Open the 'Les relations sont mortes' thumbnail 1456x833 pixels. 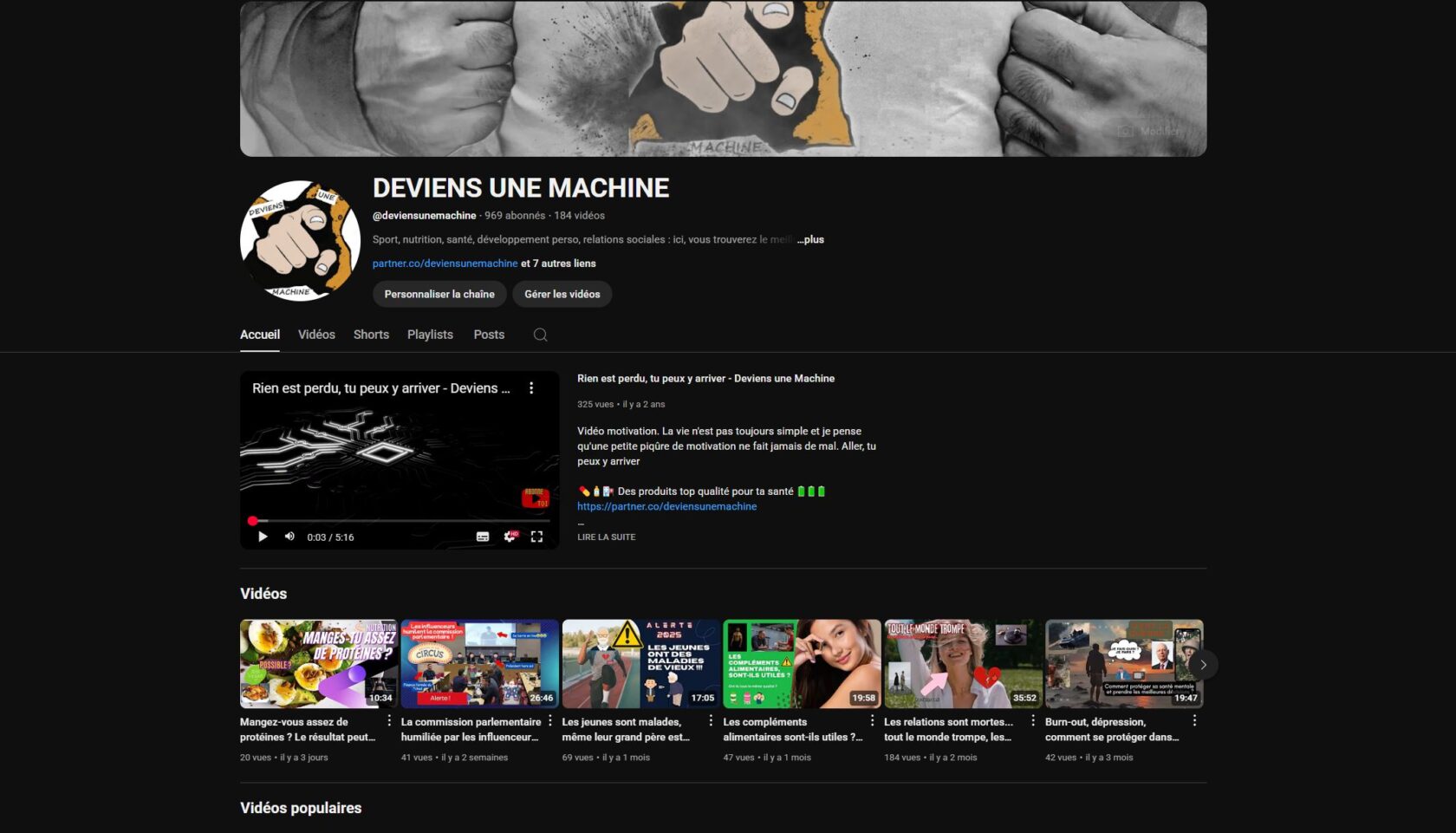coord(963,664)
